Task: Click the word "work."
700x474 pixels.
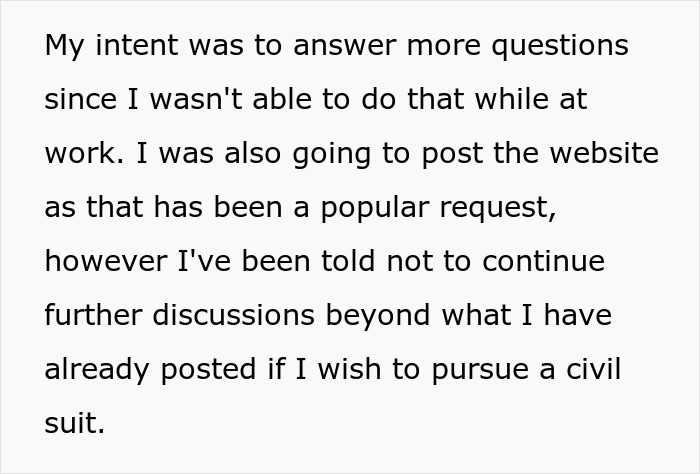Action: tap(84, 153)
